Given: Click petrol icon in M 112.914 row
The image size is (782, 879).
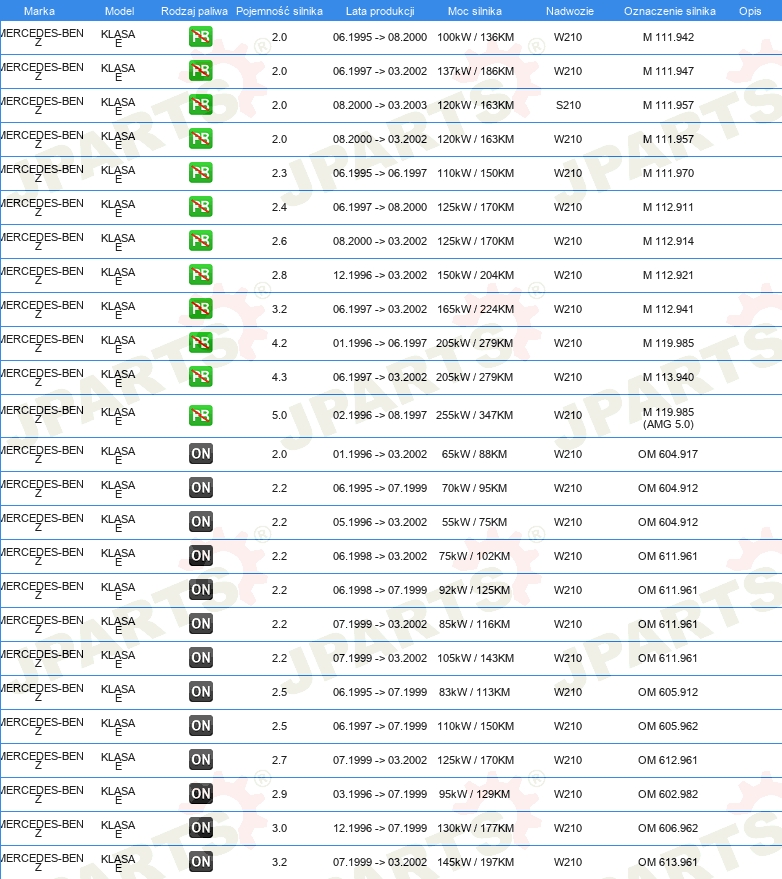Looking at the screenshot, I should [201, 241].
